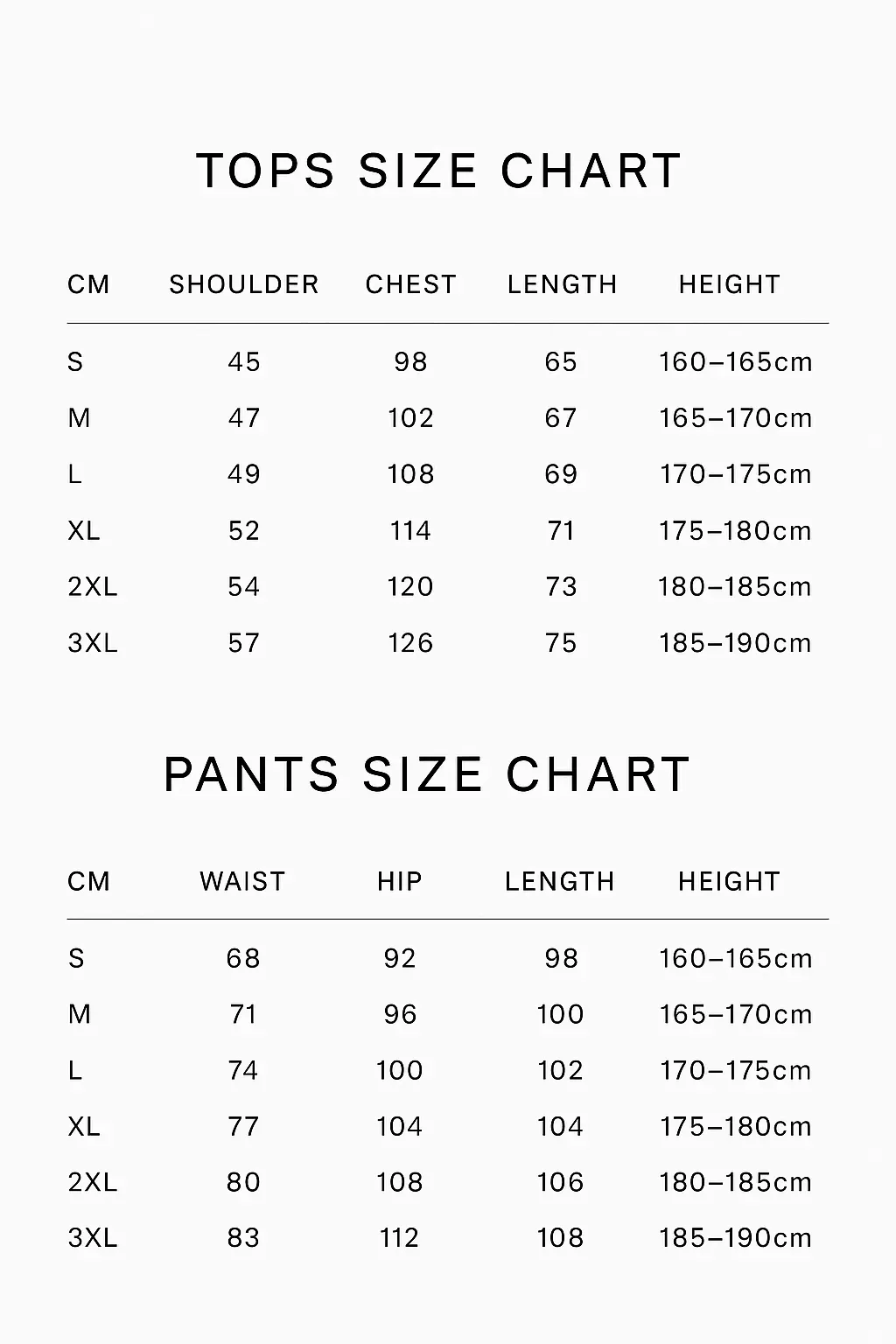
Task: Click the TOPS SIZE CHART heading
Action: (438, 171)
